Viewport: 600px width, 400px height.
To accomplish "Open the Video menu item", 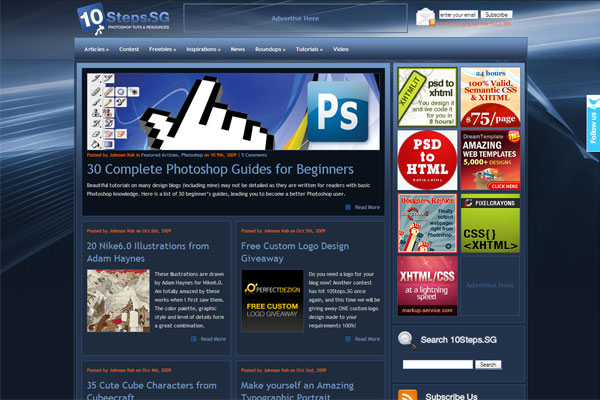I will [x=341, y=49].
